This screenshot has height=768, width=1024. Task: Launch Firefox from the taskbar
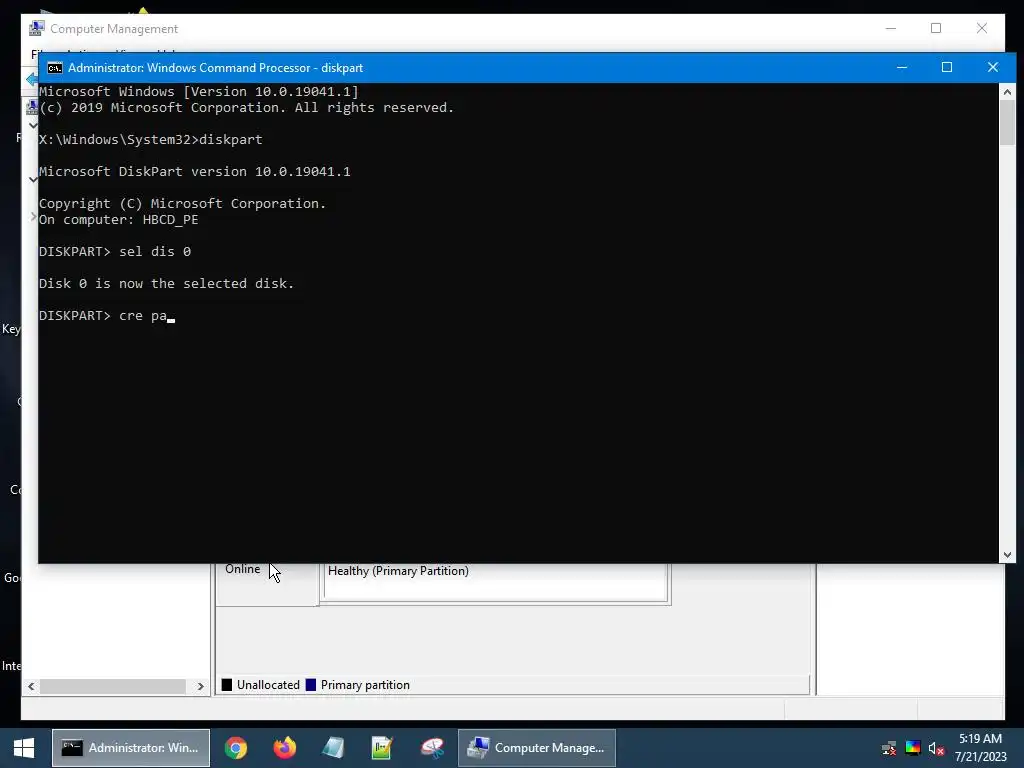pos(284,748)
